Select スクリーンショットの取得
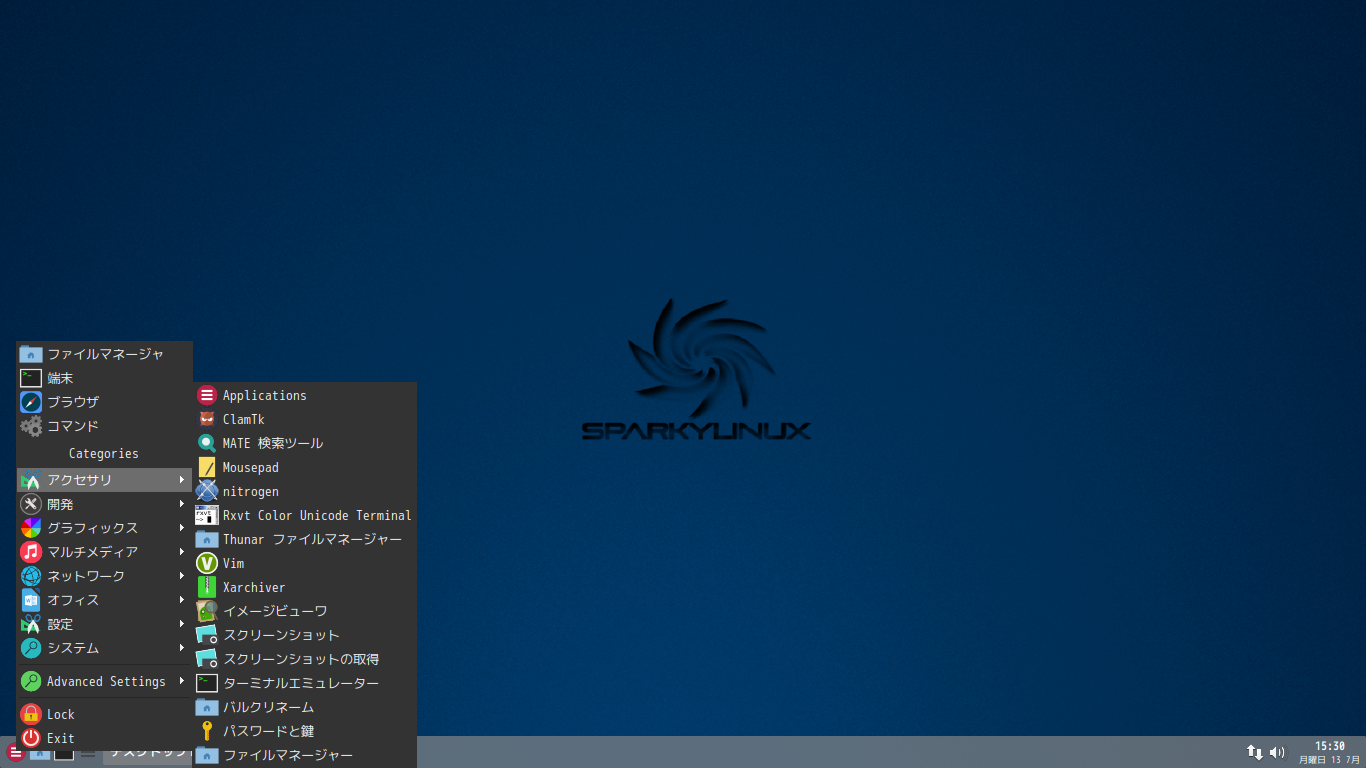The width and height of the screenshot is (1366, 768). coord(305,660)
